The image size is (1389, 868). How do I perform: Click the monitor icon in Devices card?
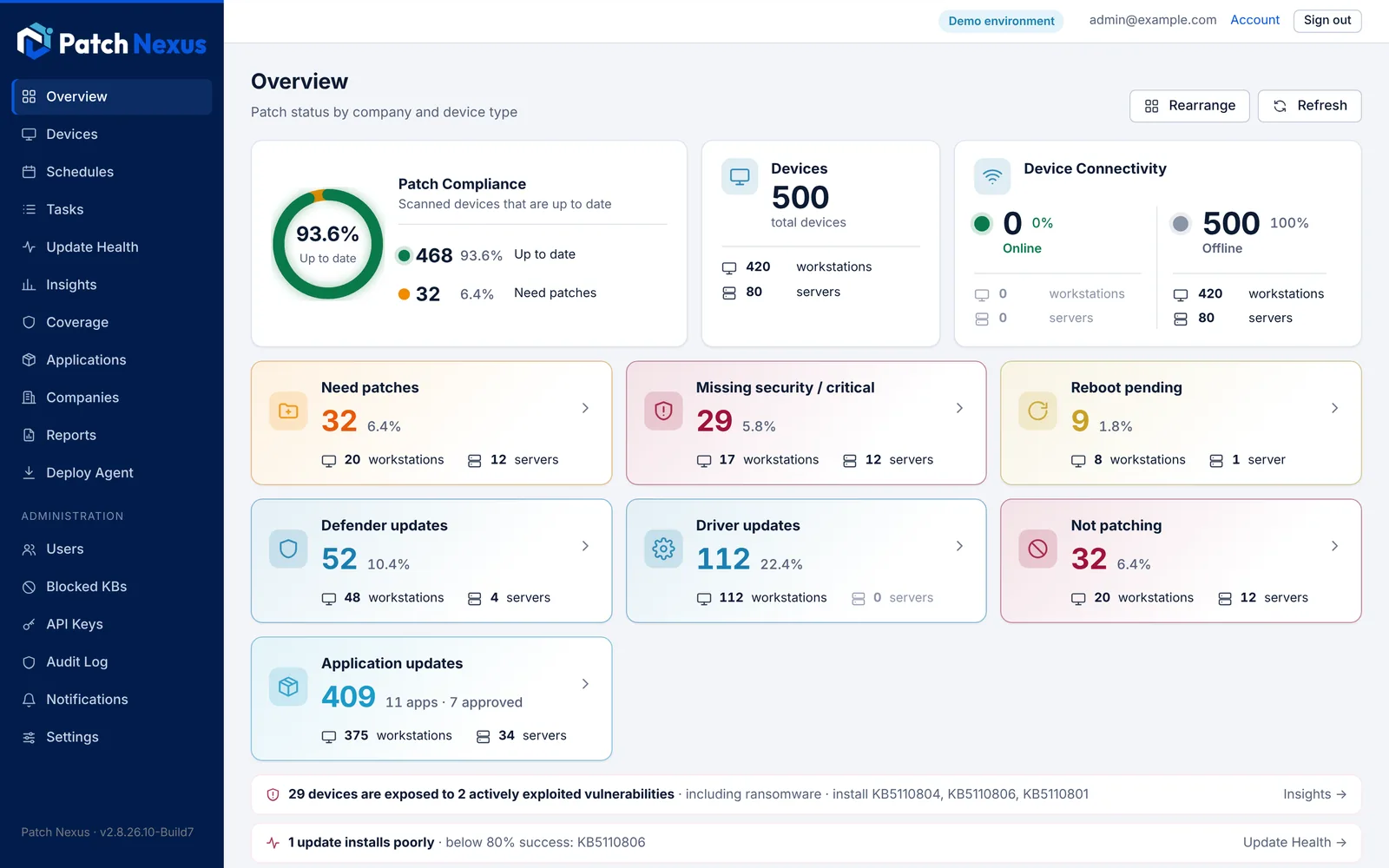tap(740, 176)
